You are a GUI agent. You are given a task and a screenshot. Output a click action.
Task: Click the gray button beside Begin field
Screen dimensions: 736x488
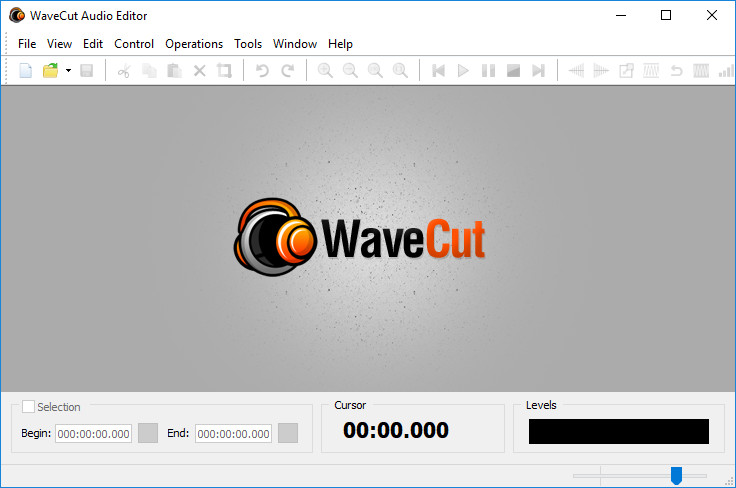coord(148,433)
